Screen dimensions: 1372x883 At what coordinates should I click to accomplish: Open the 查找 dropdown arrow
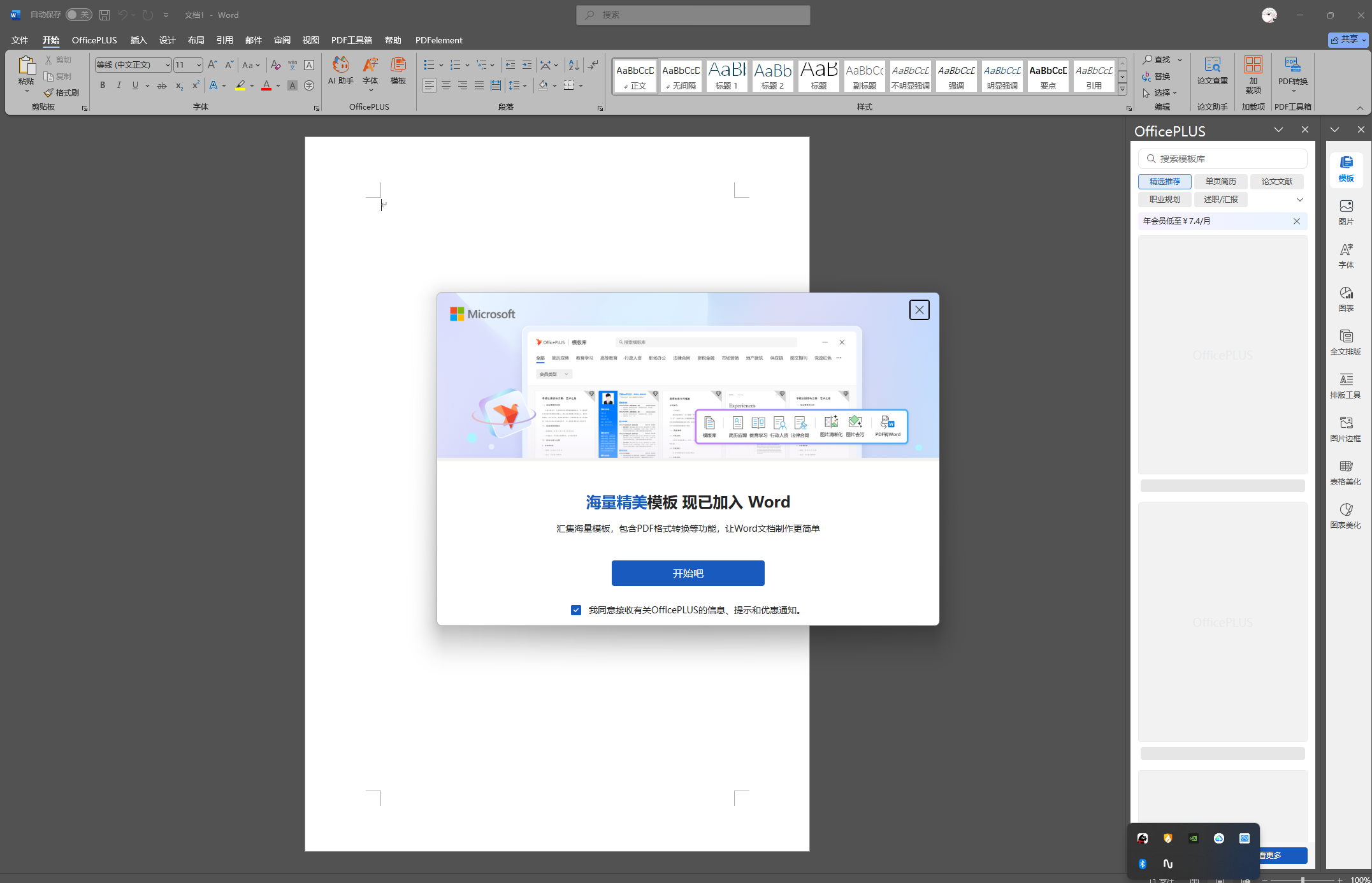click(x=1180, y=60)
